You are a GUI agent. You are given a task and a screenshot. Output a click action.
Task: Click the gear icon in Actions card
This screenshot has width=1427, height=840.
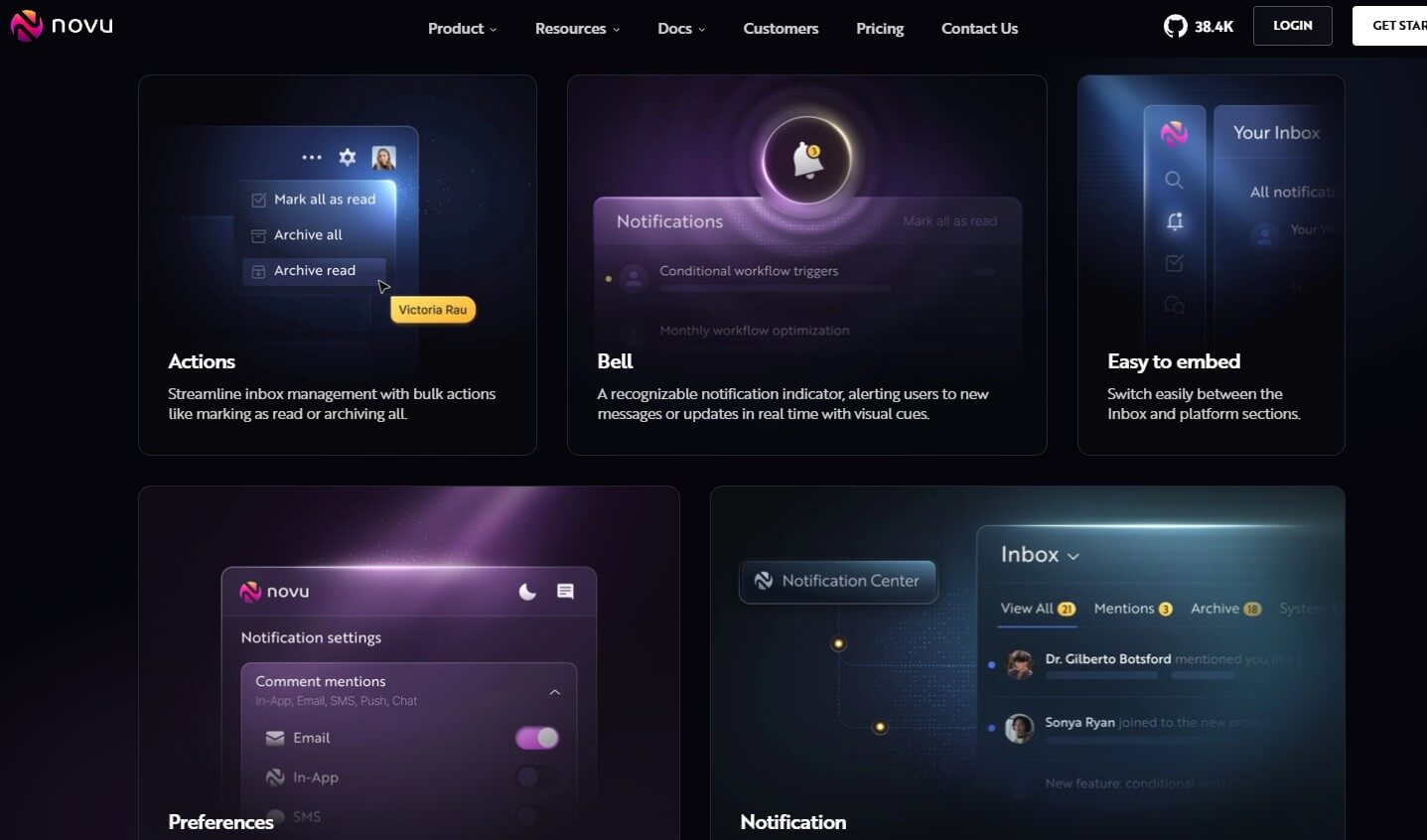pos(347,157)
